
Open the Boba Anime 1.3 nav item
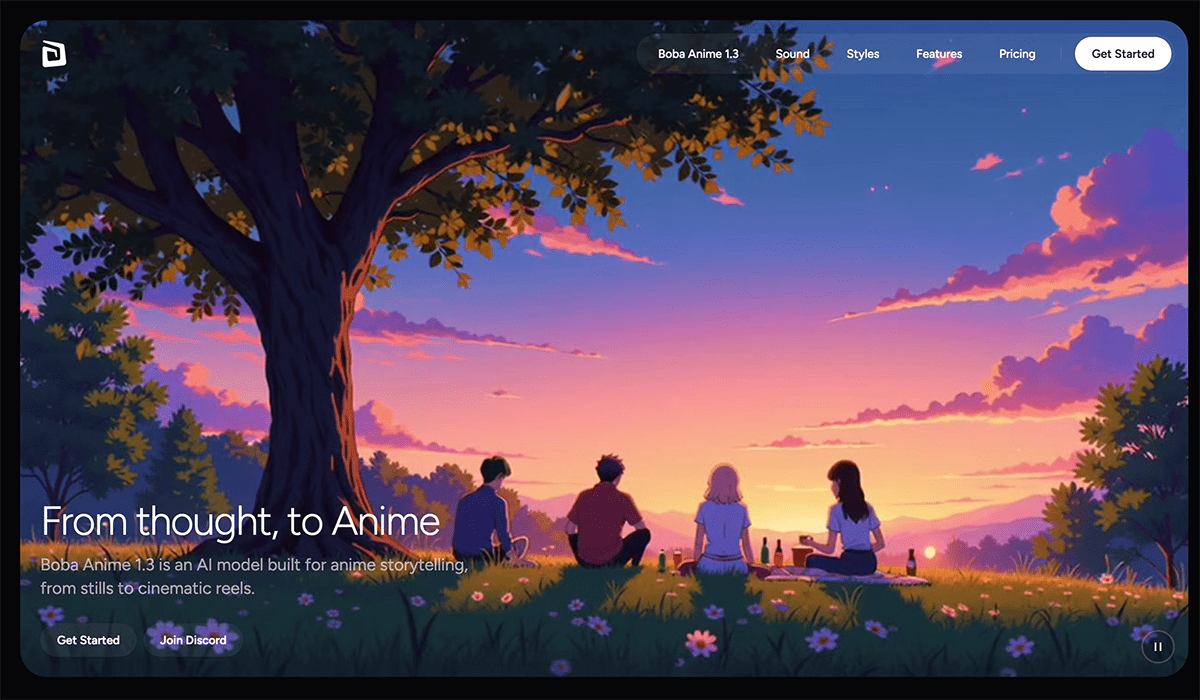[x=698, y=54]
